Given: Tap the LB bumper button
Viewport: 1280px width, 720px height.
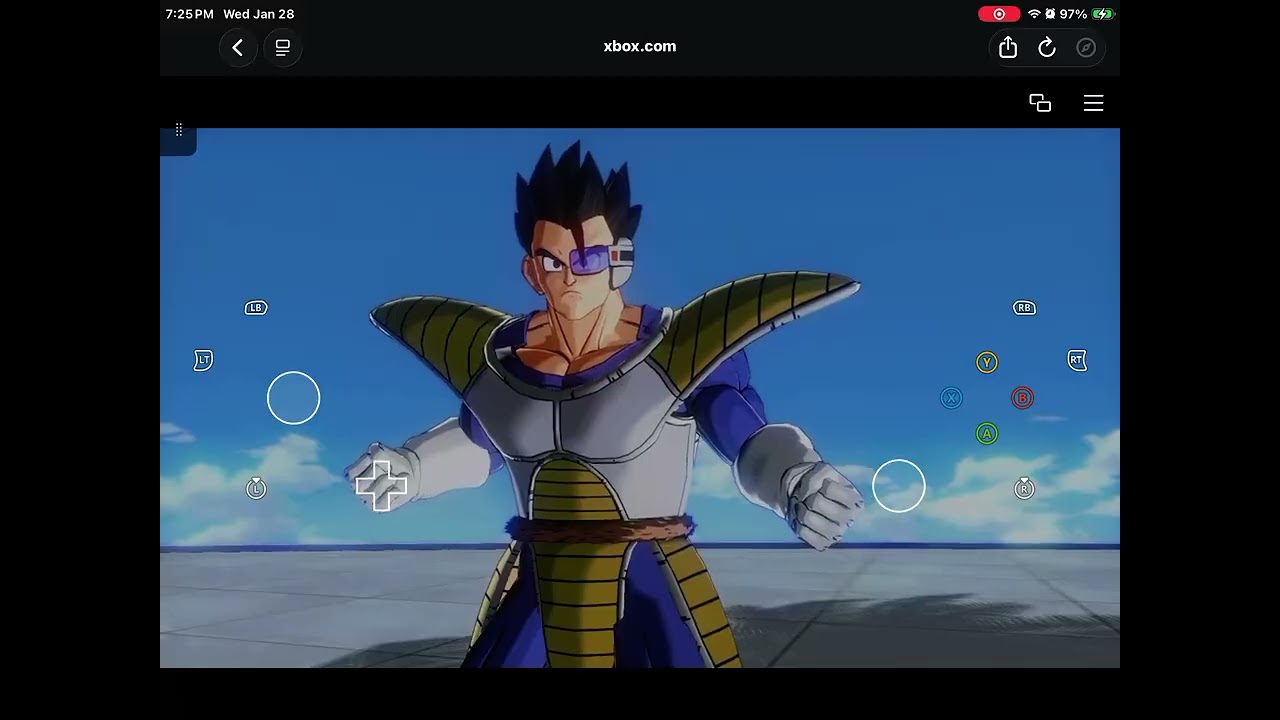Looking at the screenshot, I should [256, 308].
